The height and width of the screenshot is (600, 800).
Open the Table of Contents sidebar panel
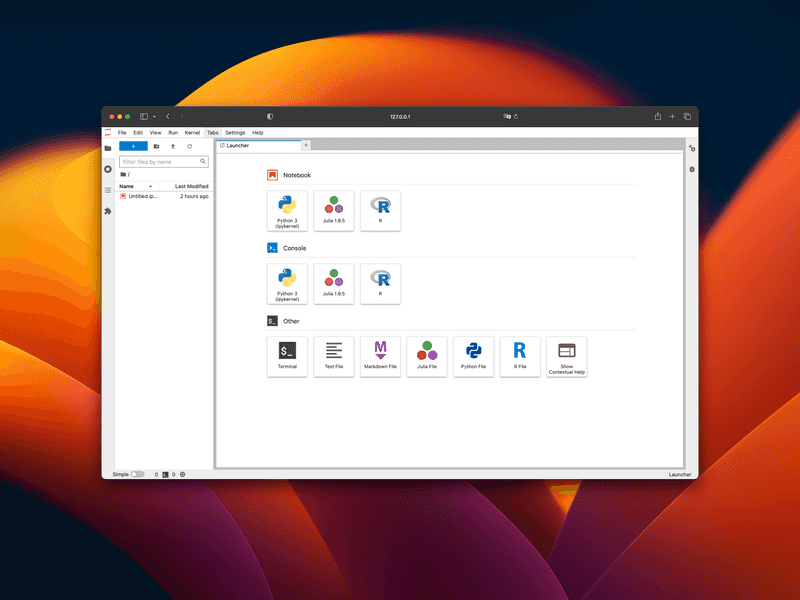pos(108,190)
